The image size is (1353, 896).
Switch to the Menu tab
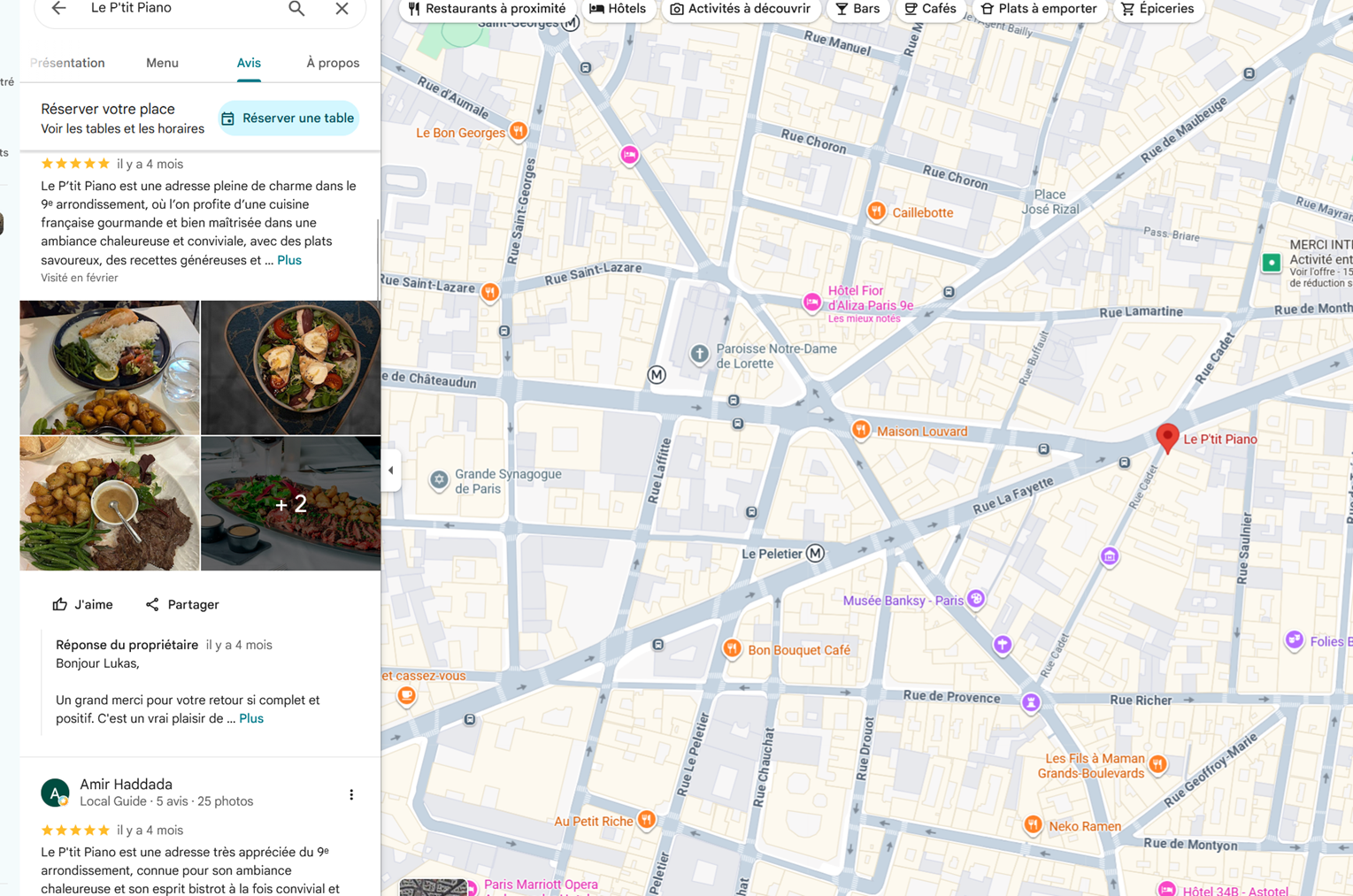162,63
